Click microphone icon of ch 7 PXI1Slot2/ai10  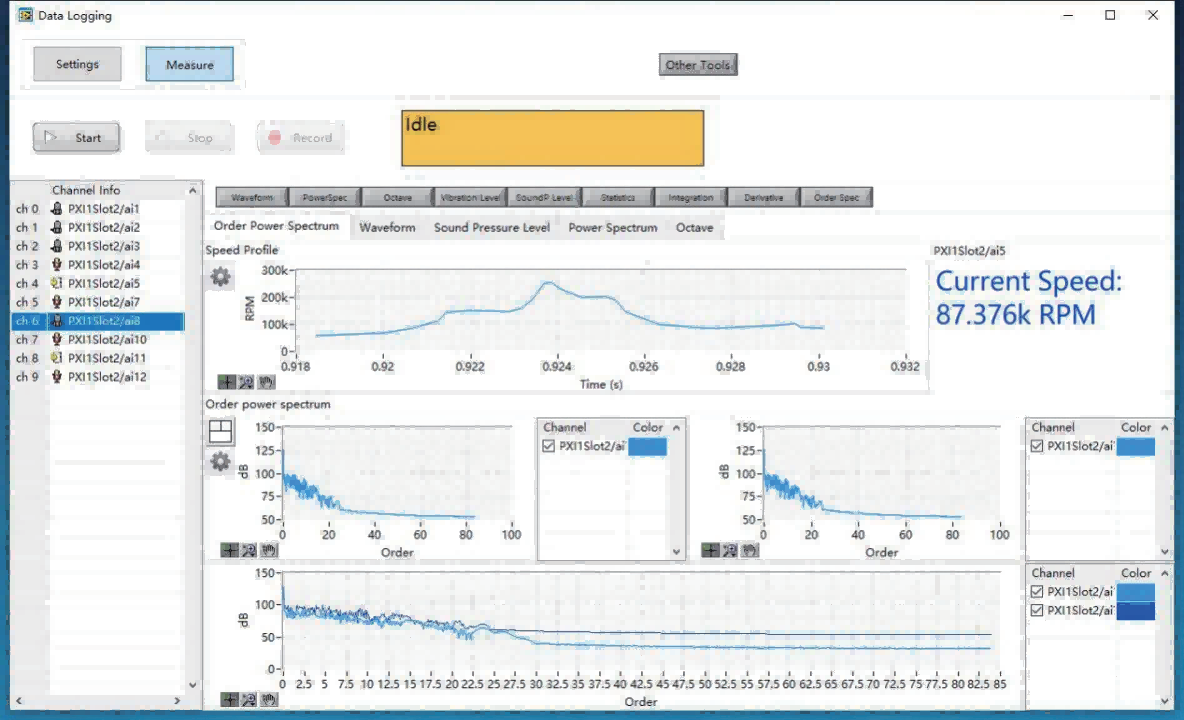pos(57,340)
